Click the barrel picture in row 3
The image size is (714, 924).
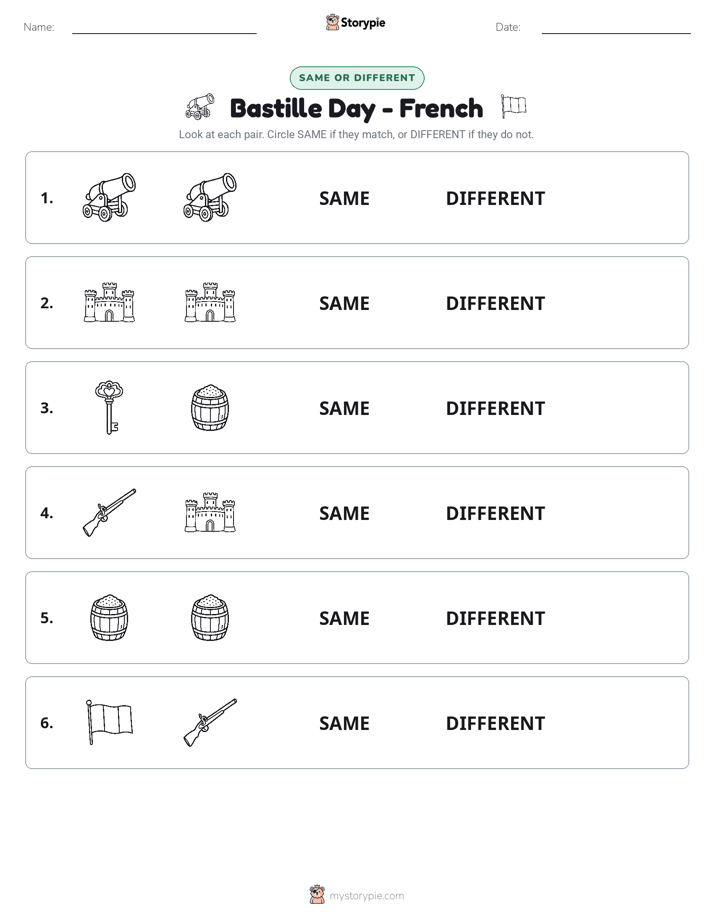click(x=210, y=407)
